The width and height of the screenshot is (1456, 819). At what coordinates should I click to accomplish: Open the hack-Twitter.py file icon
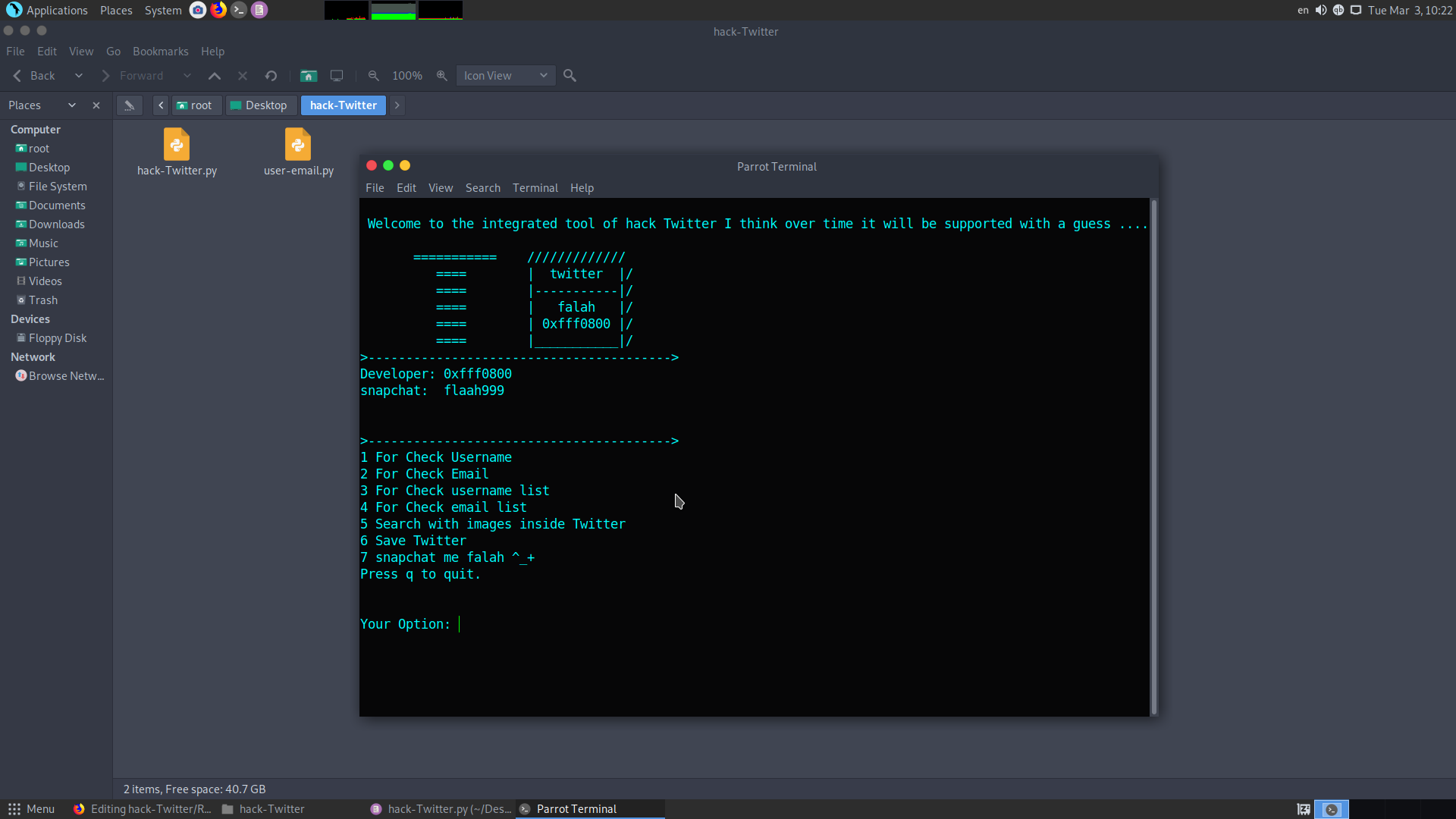click(177, 145)
